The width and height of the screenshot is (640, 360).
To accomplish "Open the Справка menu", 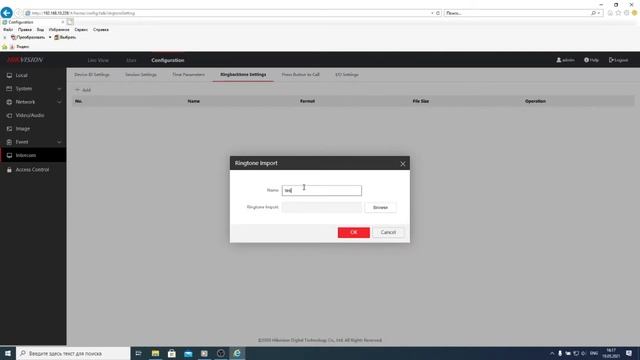I will (x=101, y=30).
